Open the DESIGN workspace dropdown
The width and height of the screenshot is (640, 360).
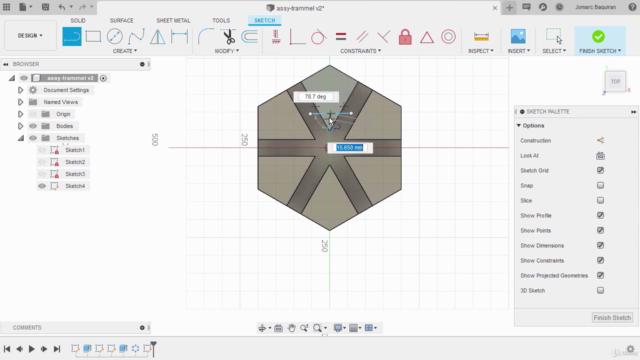click(x=30, y=36)
